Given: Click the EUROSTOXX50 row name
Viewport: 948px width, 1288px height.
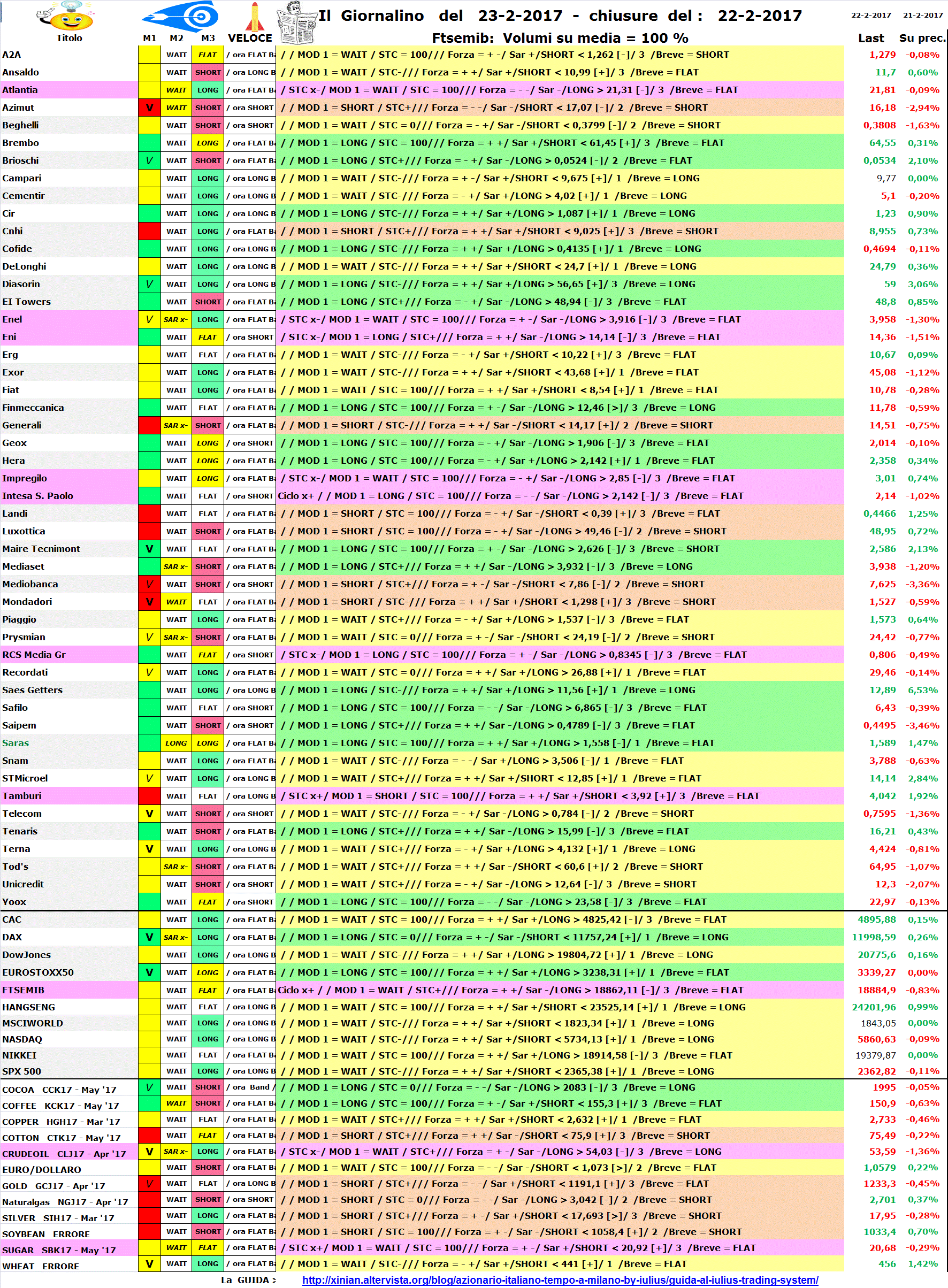Looking at the screenshot, I should pos(38,973).
